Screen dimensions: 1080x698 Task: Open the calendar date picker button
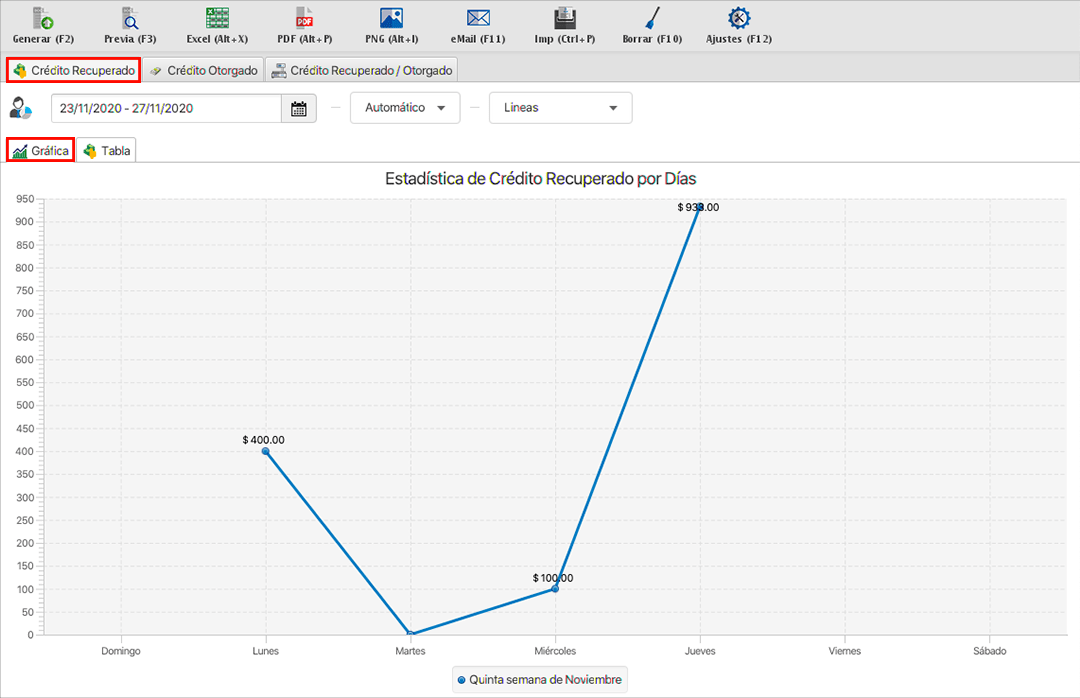(x=298, y=108)
